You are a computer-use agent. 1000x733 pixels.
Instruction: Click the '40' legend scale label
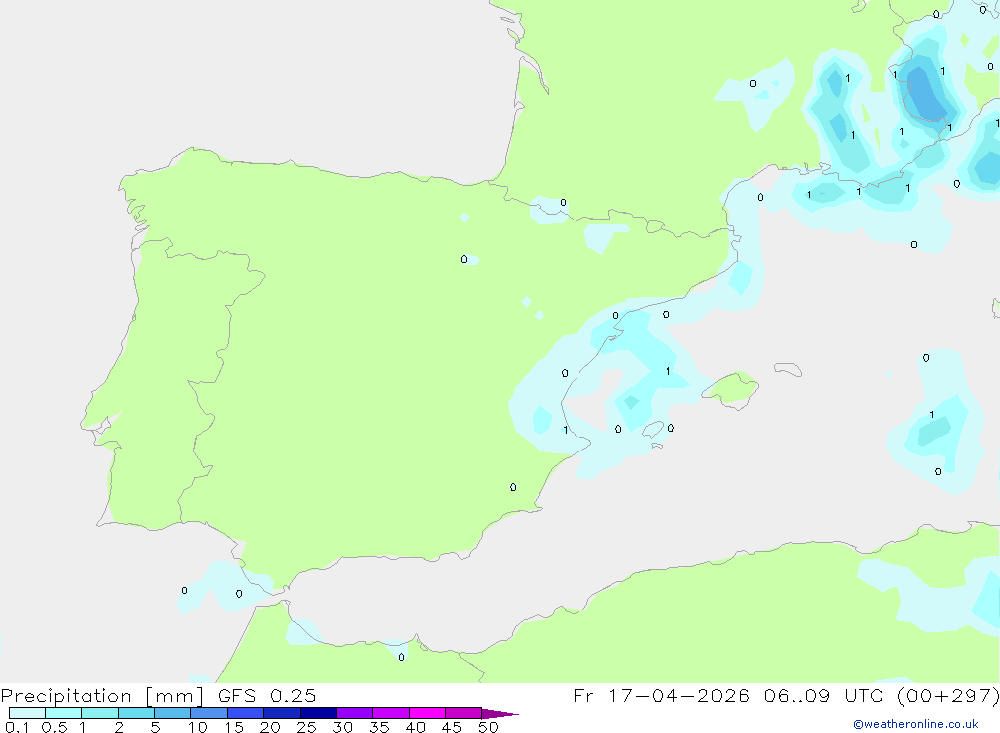[x=416, y=727]
